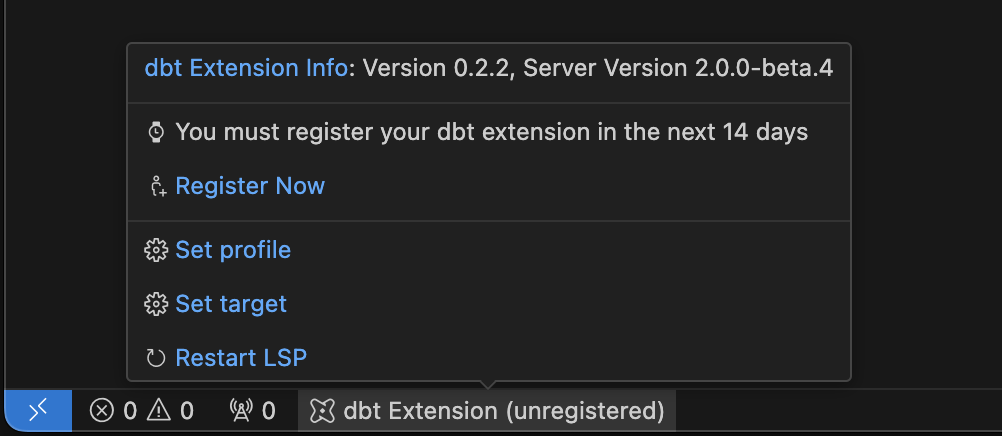This screenshot has height=436, width=1002.
Task: Click the Register Now link
Action: pos(250,186)
